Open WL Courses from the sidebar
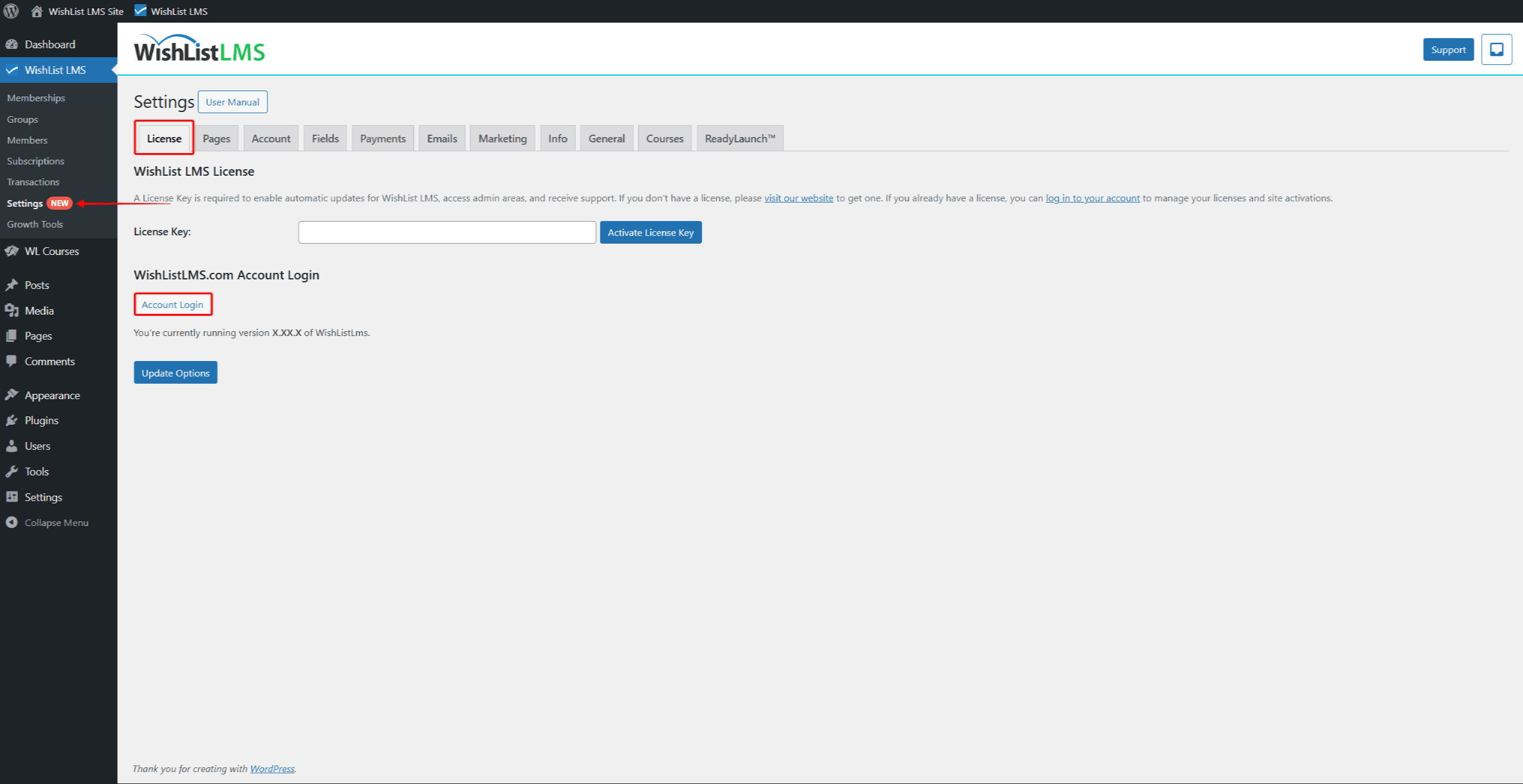The width and height of the screenshot is (1523, 784). 51,251
